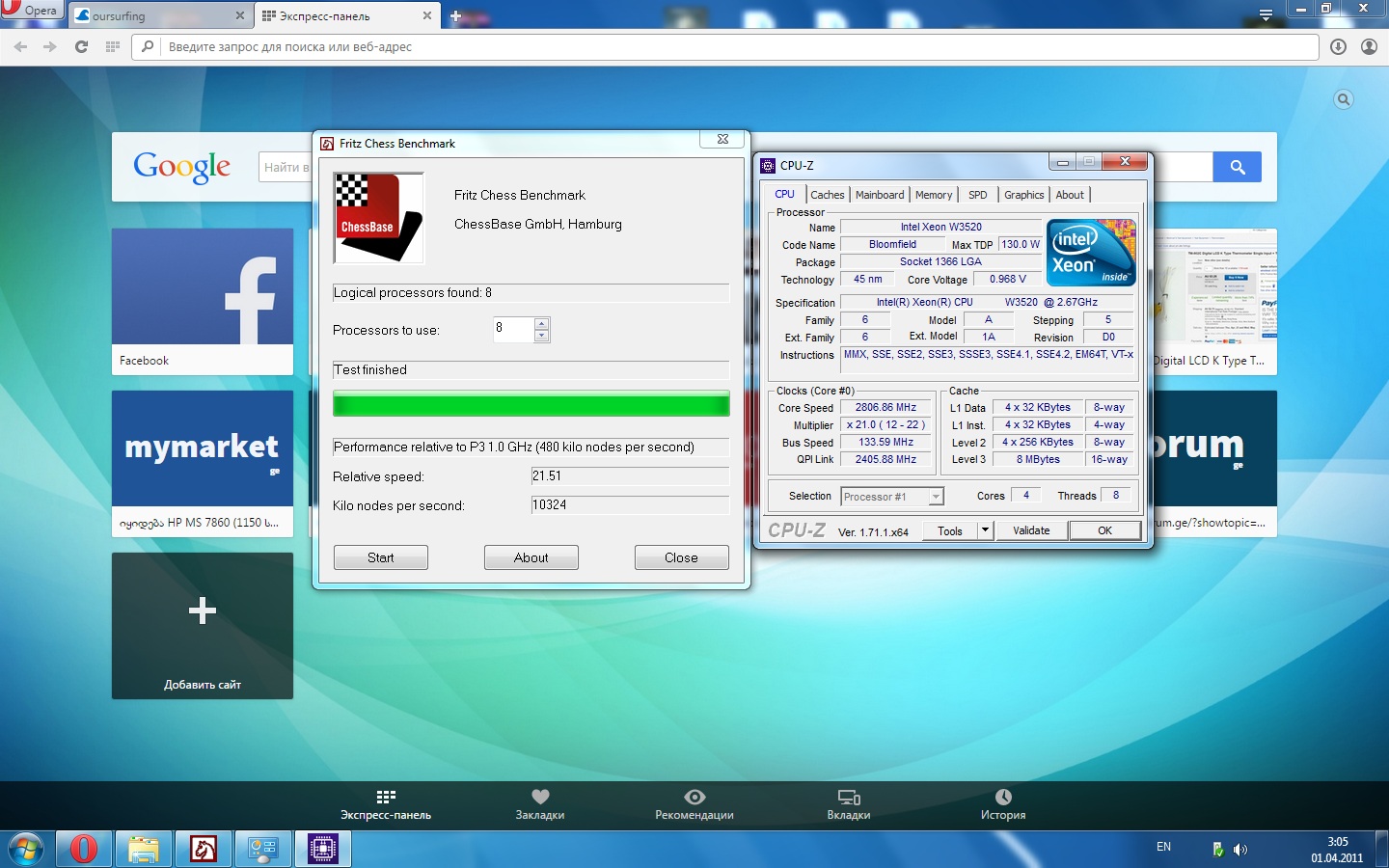Switch to the Mainboard tab in CPU-Z
The width and height of the screenshot is (1389, 868).
(x=880, y=195)
